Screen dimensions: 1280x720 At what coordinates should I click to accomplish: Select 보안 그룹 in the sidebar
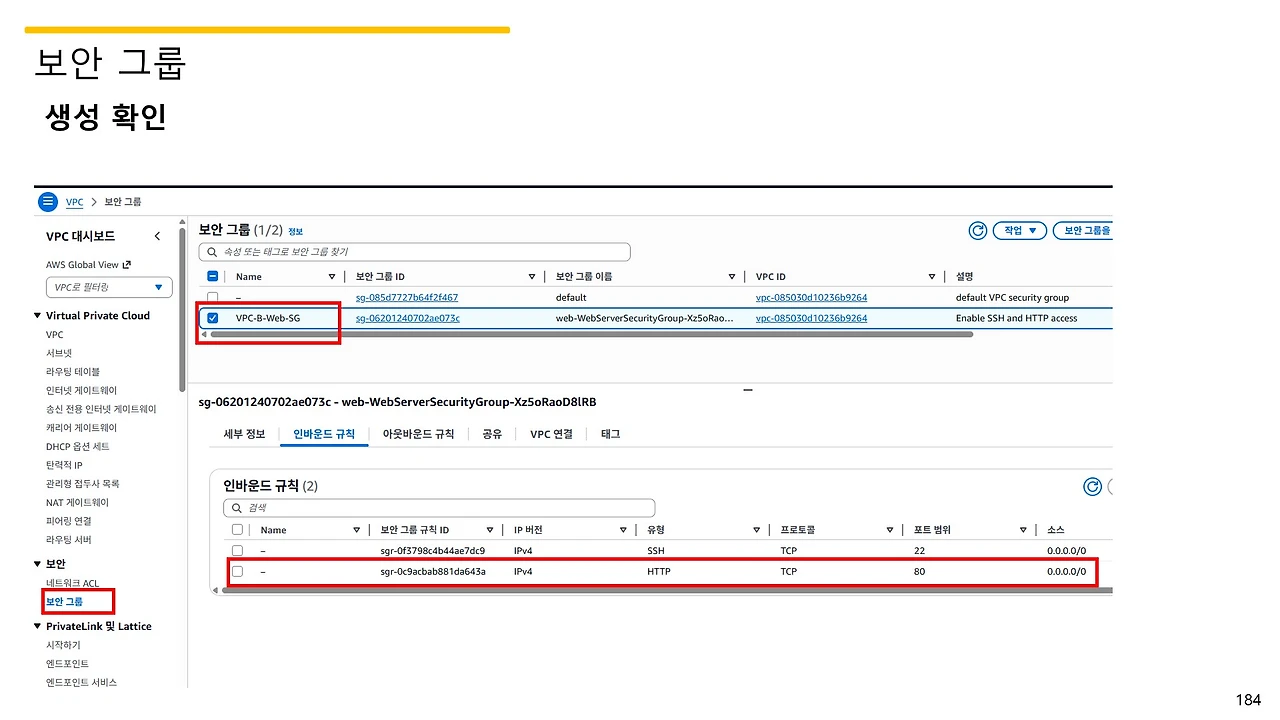[65, 602]
